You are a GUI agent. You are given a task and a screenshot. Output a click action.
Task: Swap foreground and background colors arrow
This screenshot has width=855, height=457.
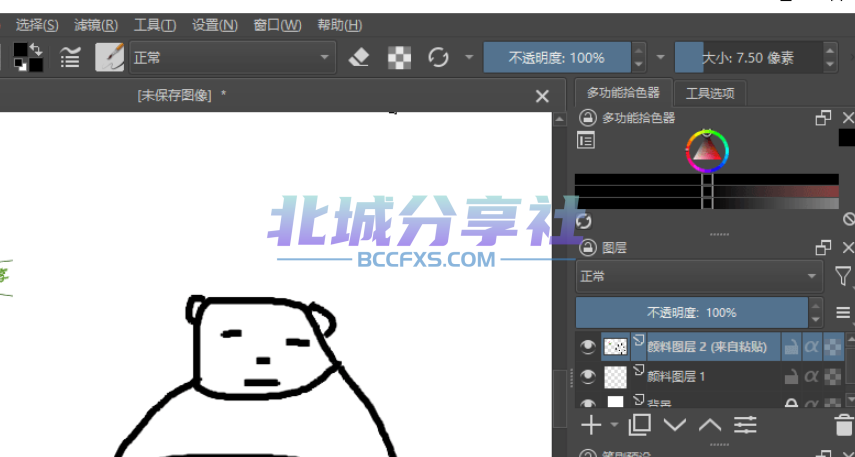pyautogui.click(x=36, y=49)
